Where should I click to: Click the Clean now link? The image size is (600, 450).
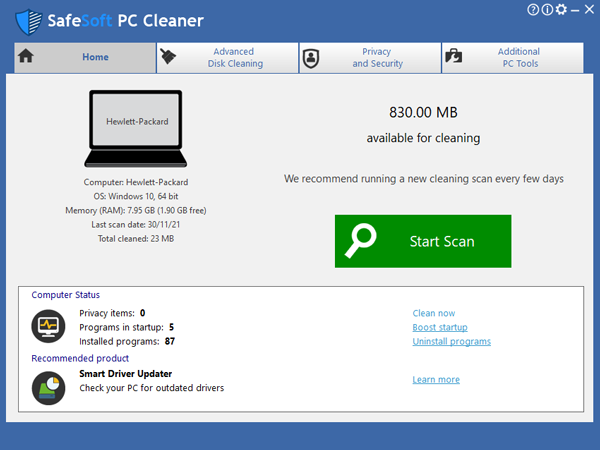(434, 313)
